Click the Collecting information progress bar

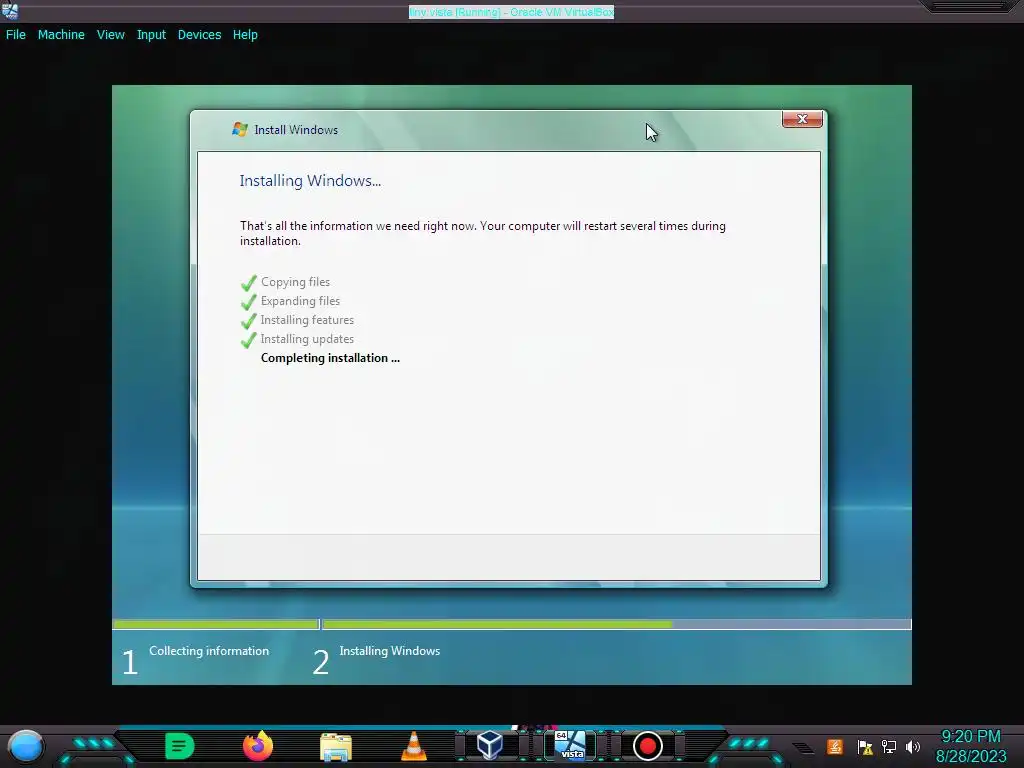tap(216, 624)
